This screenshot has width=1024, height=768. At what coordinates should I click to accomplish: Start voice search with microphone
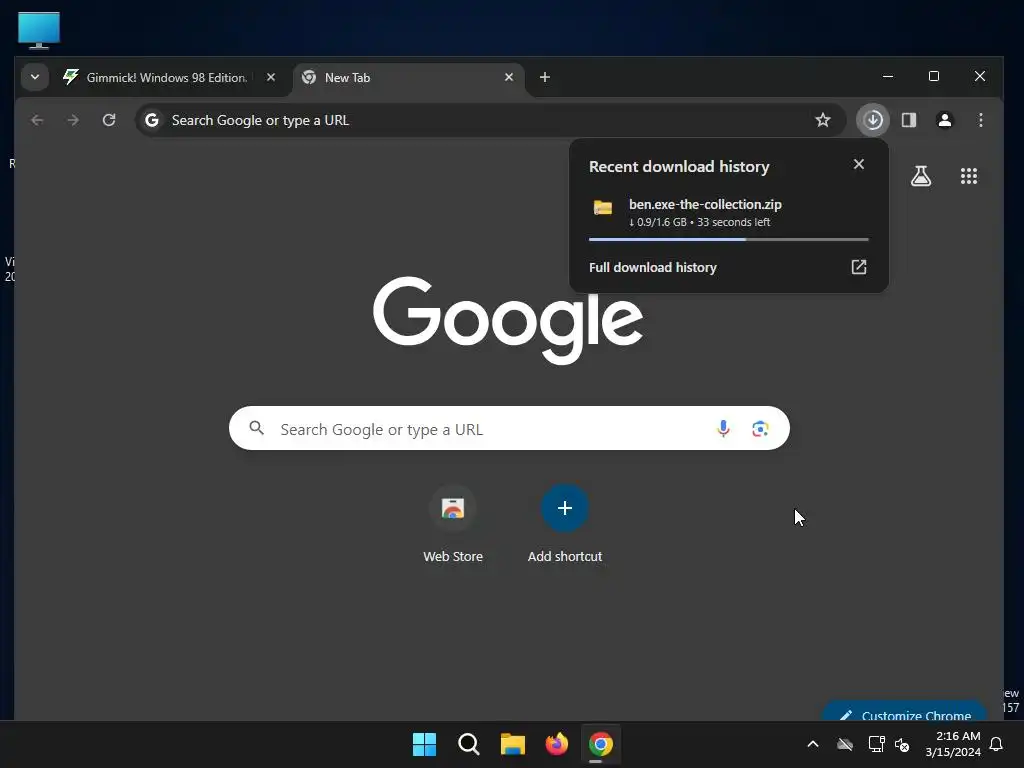point(723,428)
